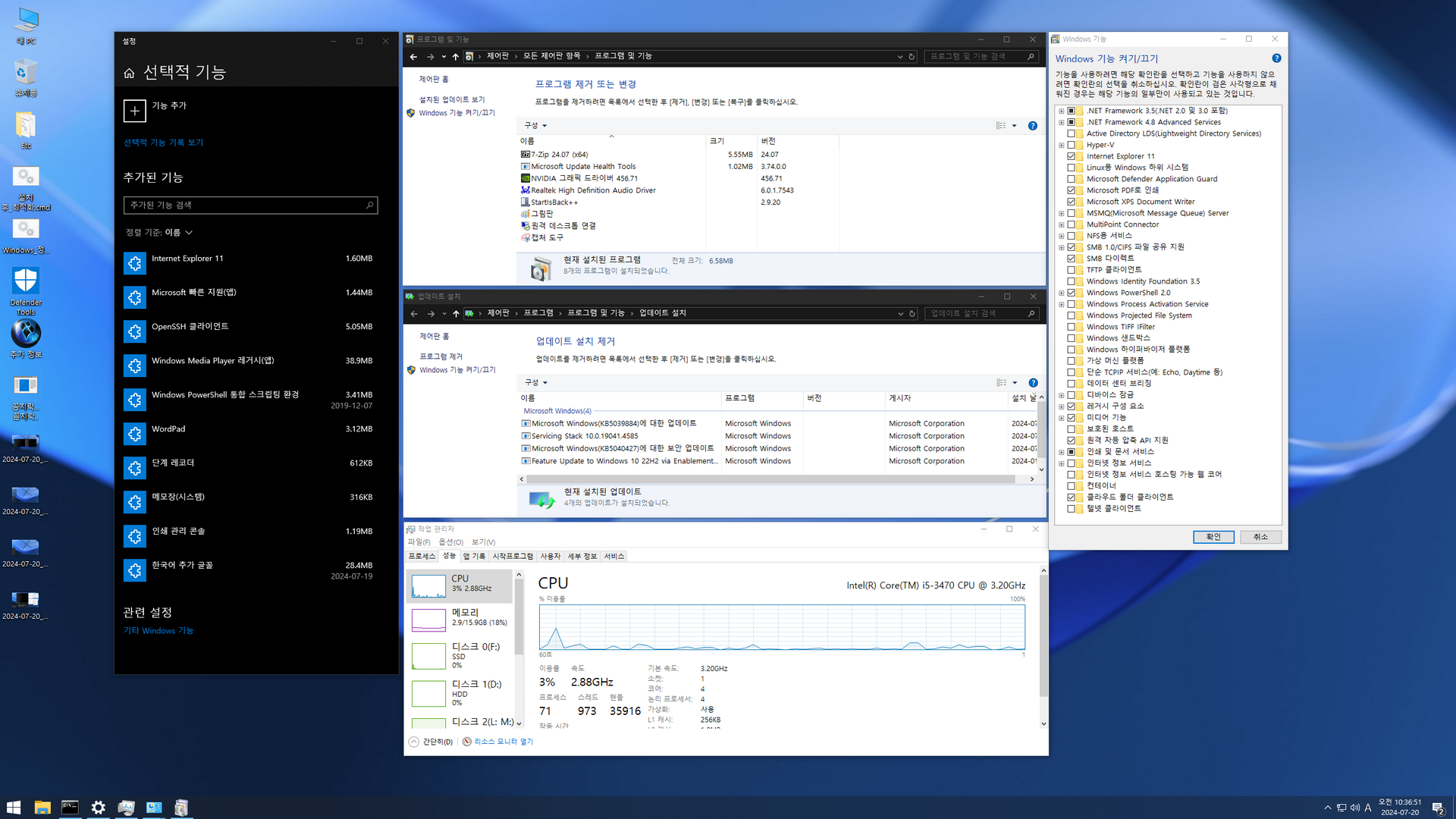1456x819 pixels.
Task: Click the up arrow in 업데이트 설치 window
Action: click(456, 313)
